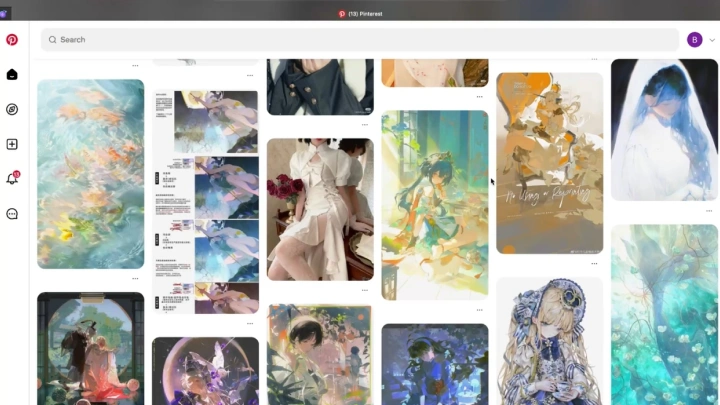Open the white dress with roses photo pin
720x405 pixels.
point(320,209)
